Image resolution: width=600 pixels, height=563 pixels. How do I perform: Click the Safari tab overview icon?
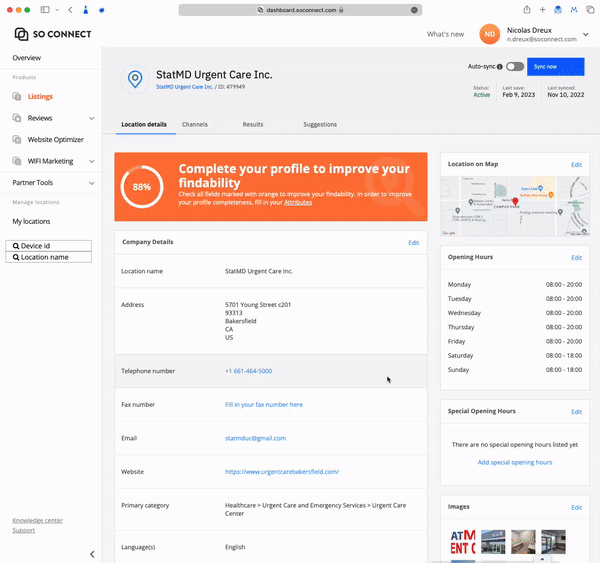(x=590, y=10)
